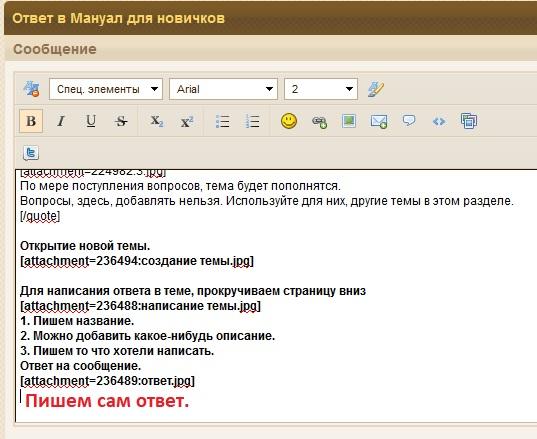Open the Arial font dropdown
Image resolution: width=537 pixels, height=439 pixels.
(x=223, y=89)
